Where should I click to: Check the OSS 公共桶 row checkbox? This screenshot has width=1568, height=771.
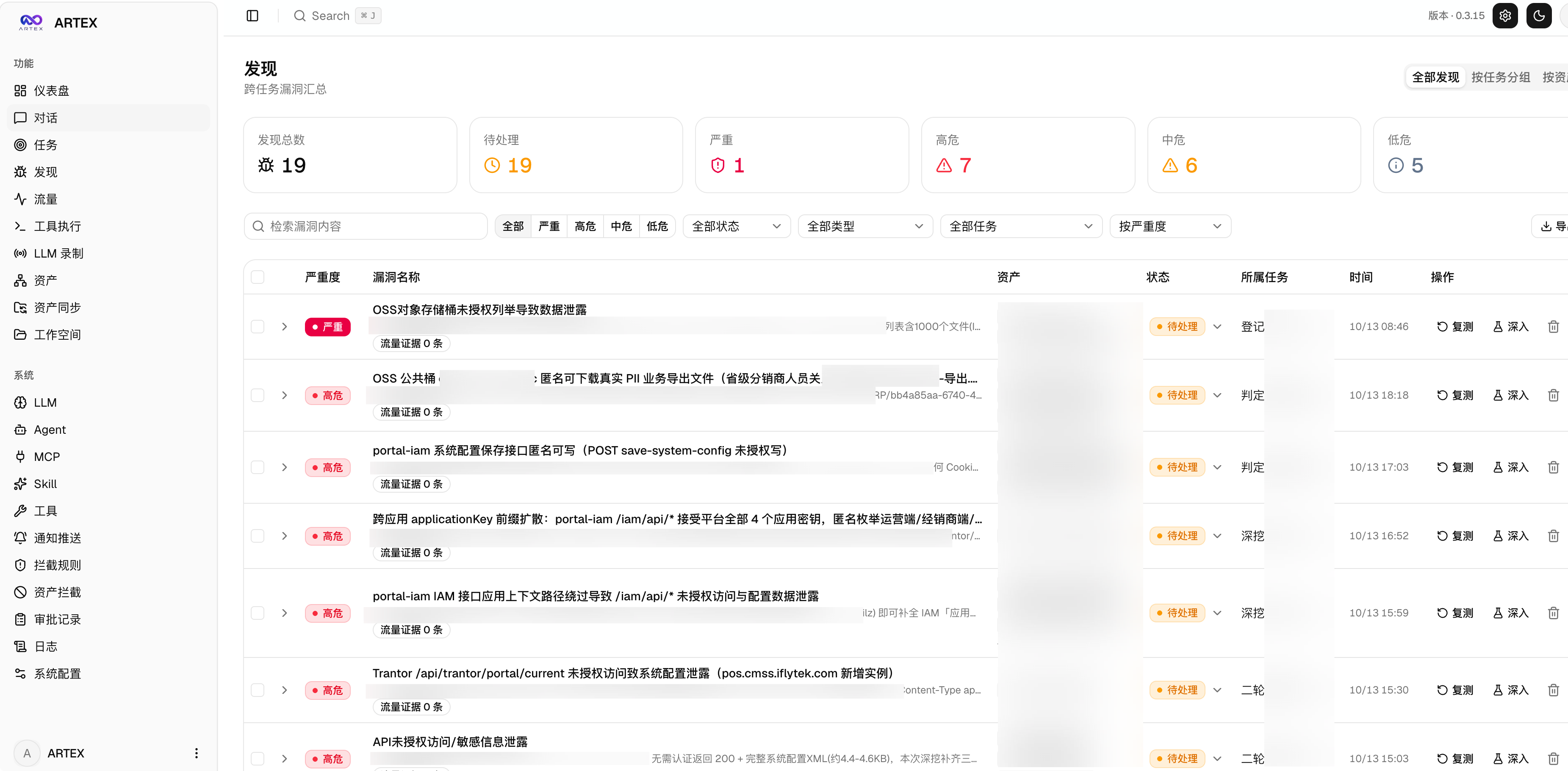coord(258,395)
